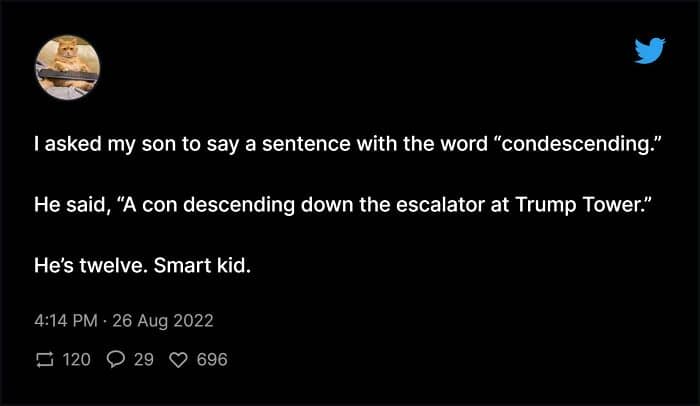Like the tweet with the heart icon
700x406 pixels.
tap(178, 359)
